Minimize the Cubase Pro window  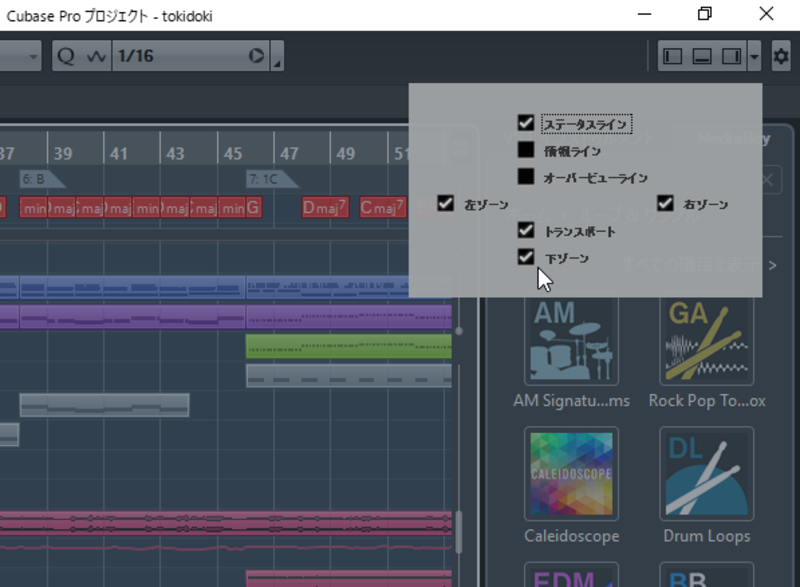[645, 14]
